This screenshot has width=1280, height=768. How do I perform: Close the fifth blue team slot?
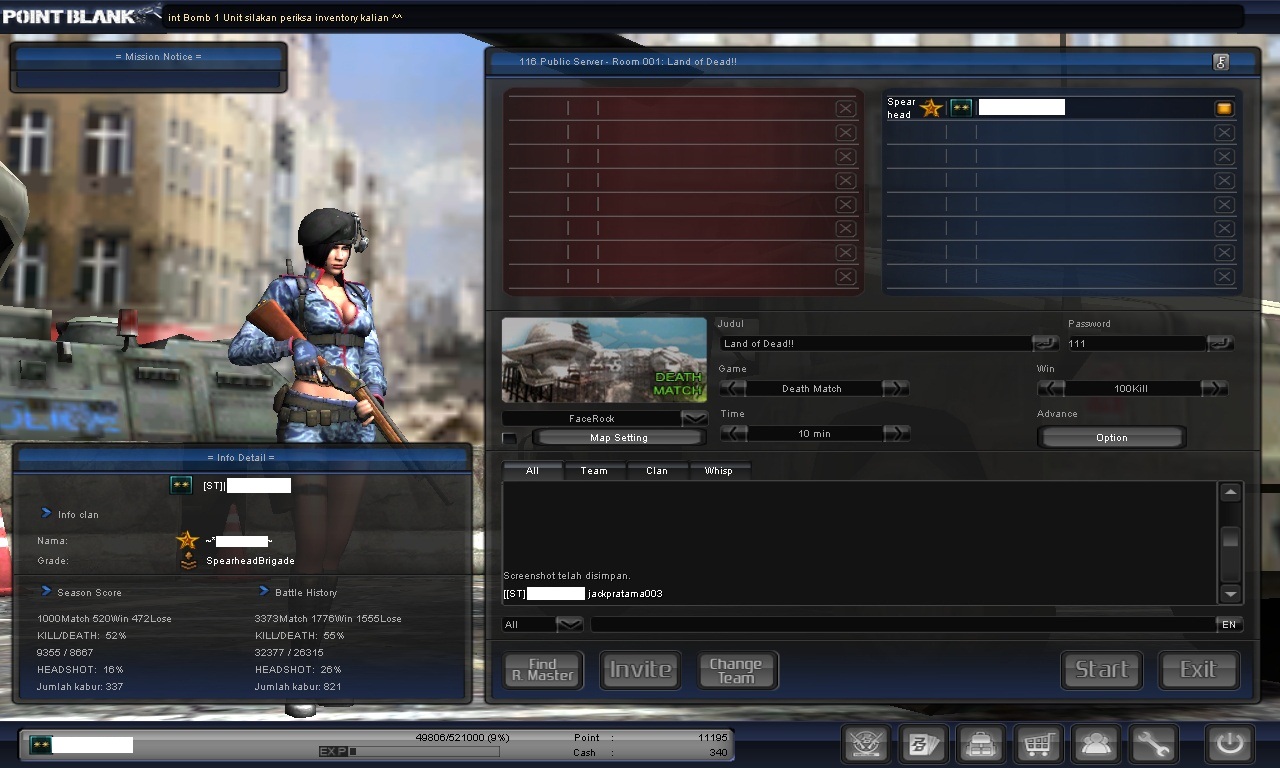pyautogui.click(x=1224, y=204)
